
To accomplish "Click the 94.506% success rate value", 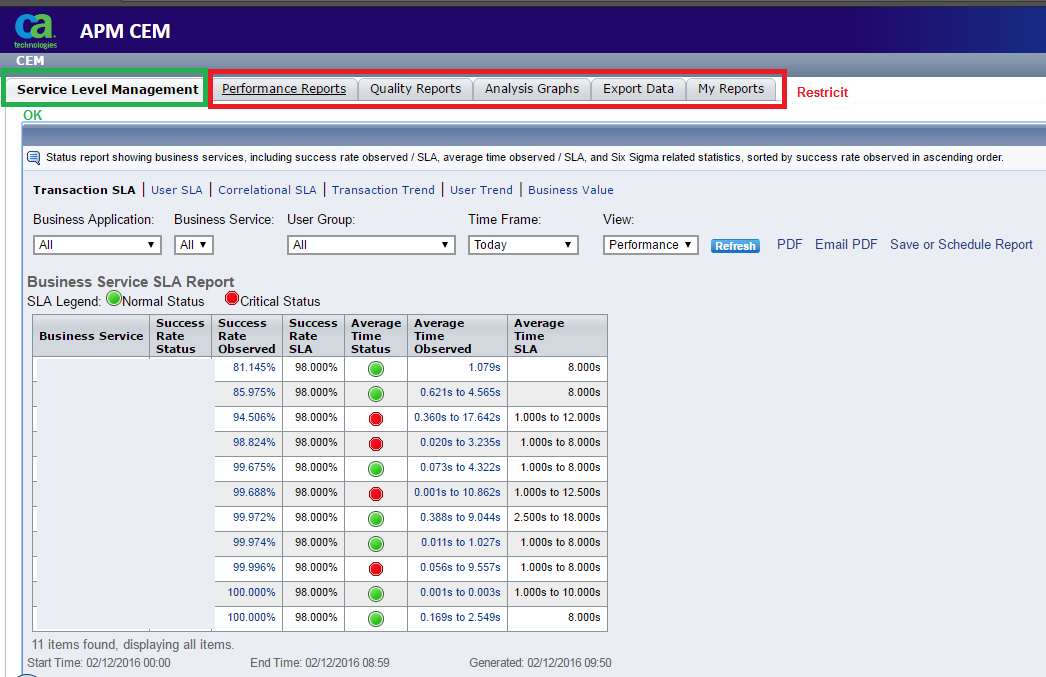I will pyautogui.click(x=254, y=418).
